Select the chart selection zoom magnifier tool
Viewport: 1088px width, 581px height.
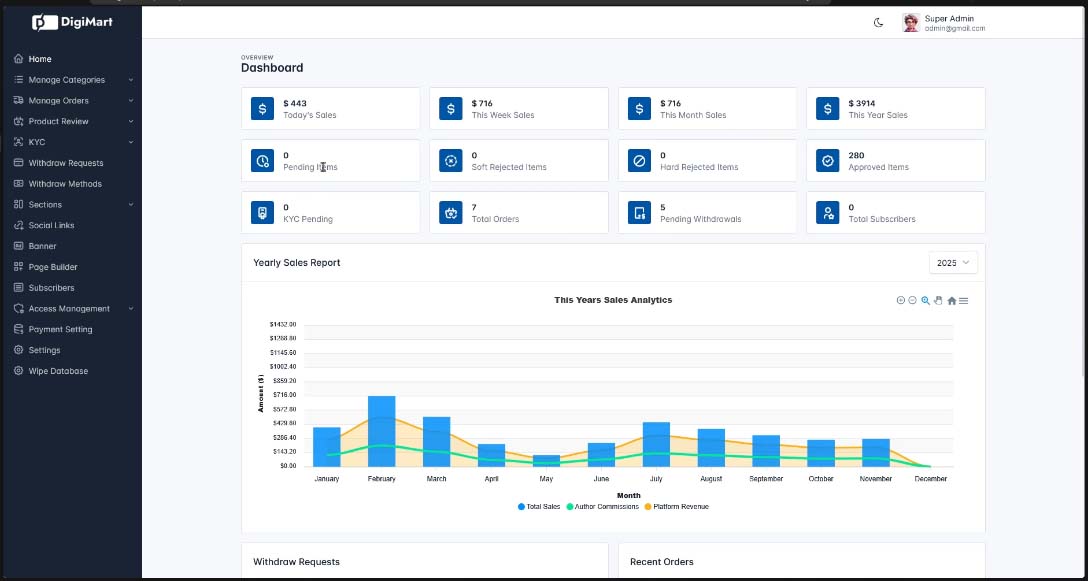[925, 300]
